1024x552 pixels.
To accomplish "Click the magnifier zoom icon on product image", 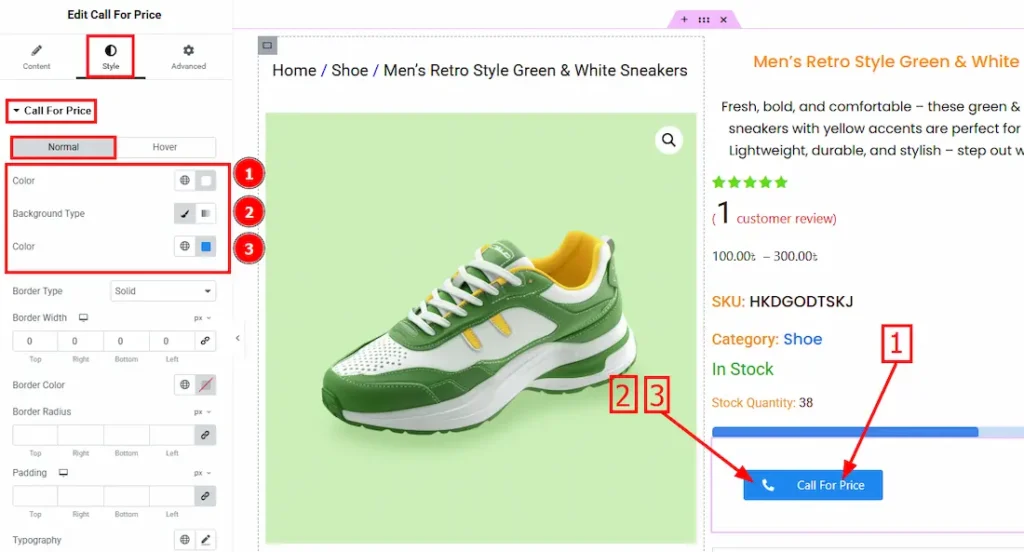I will (x=669, y=140).
